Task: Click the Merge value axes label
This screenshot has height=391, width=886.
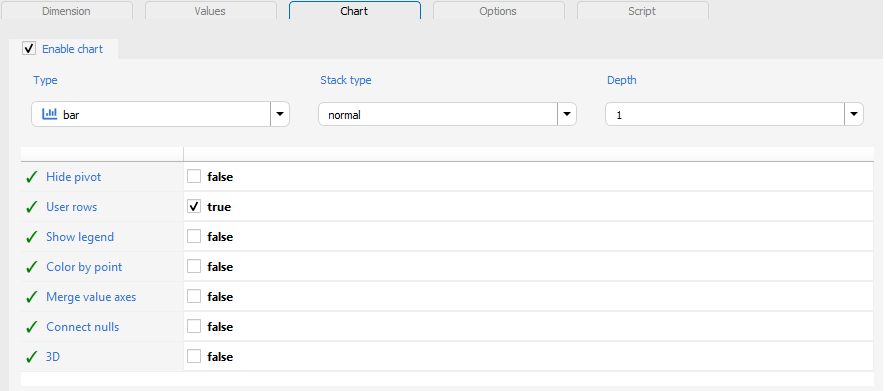Action: pos(92,297)
